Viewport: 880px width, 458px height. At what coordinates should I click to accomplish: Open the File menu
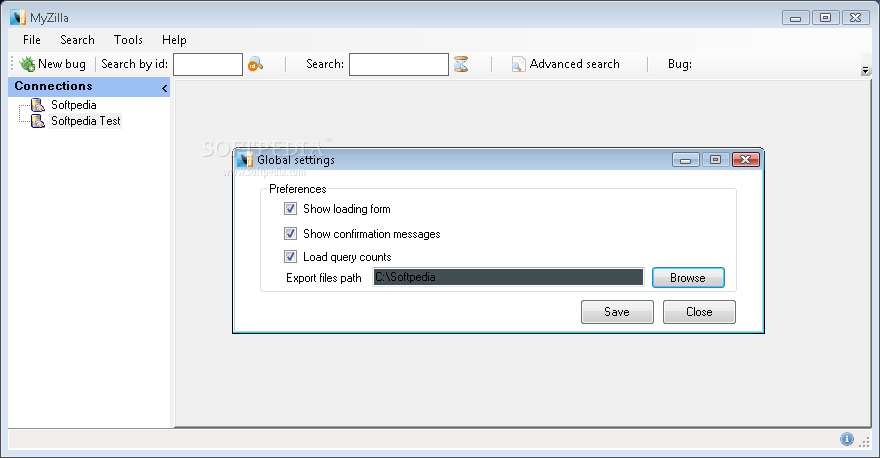31,40
